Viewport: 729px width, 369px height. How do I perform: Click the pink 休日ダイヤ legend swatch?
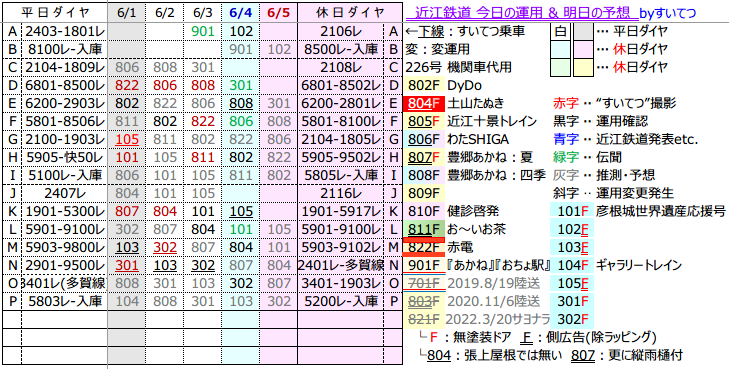[583, 49]
